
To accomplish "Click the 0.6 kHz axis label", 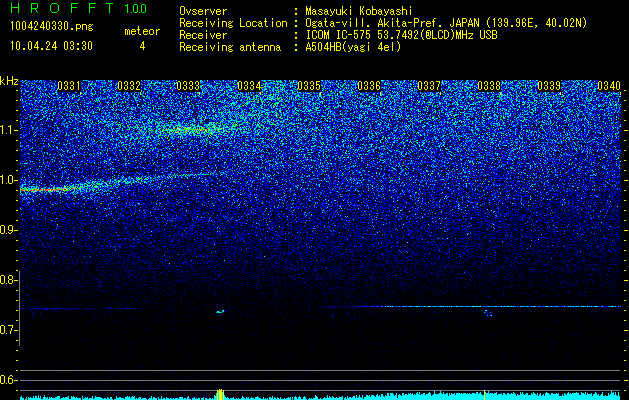I will pyautogui.click(x=8, y=380).
